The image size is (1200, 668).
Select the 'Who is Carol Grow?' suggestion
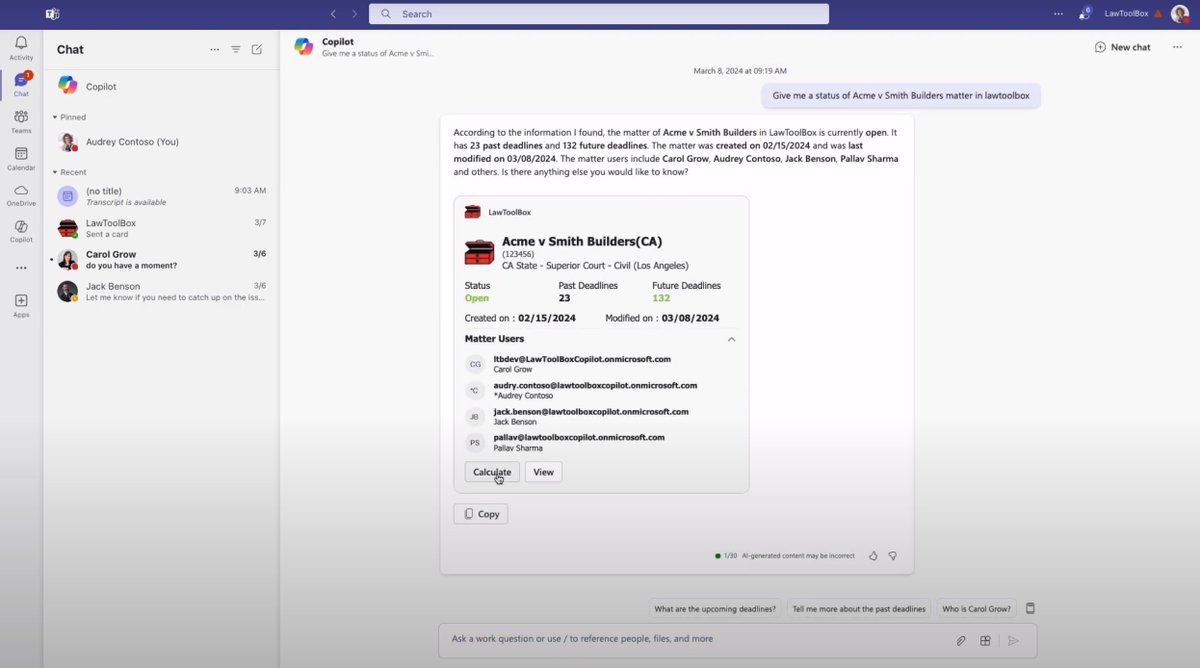(x=977, y=608)
